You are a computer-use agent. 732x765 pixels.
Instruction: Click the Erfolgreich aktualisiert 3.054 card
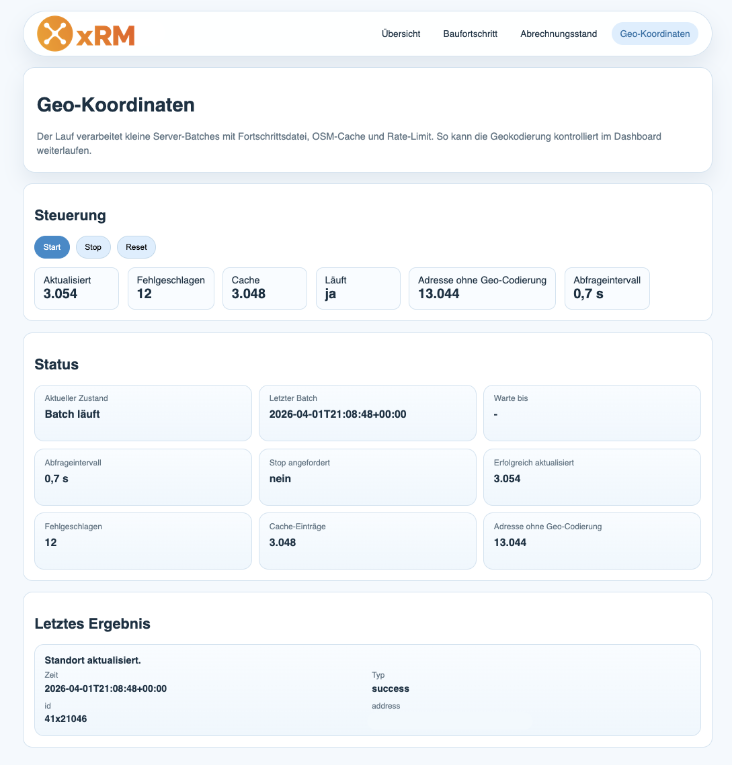click(x=592, y=477)
